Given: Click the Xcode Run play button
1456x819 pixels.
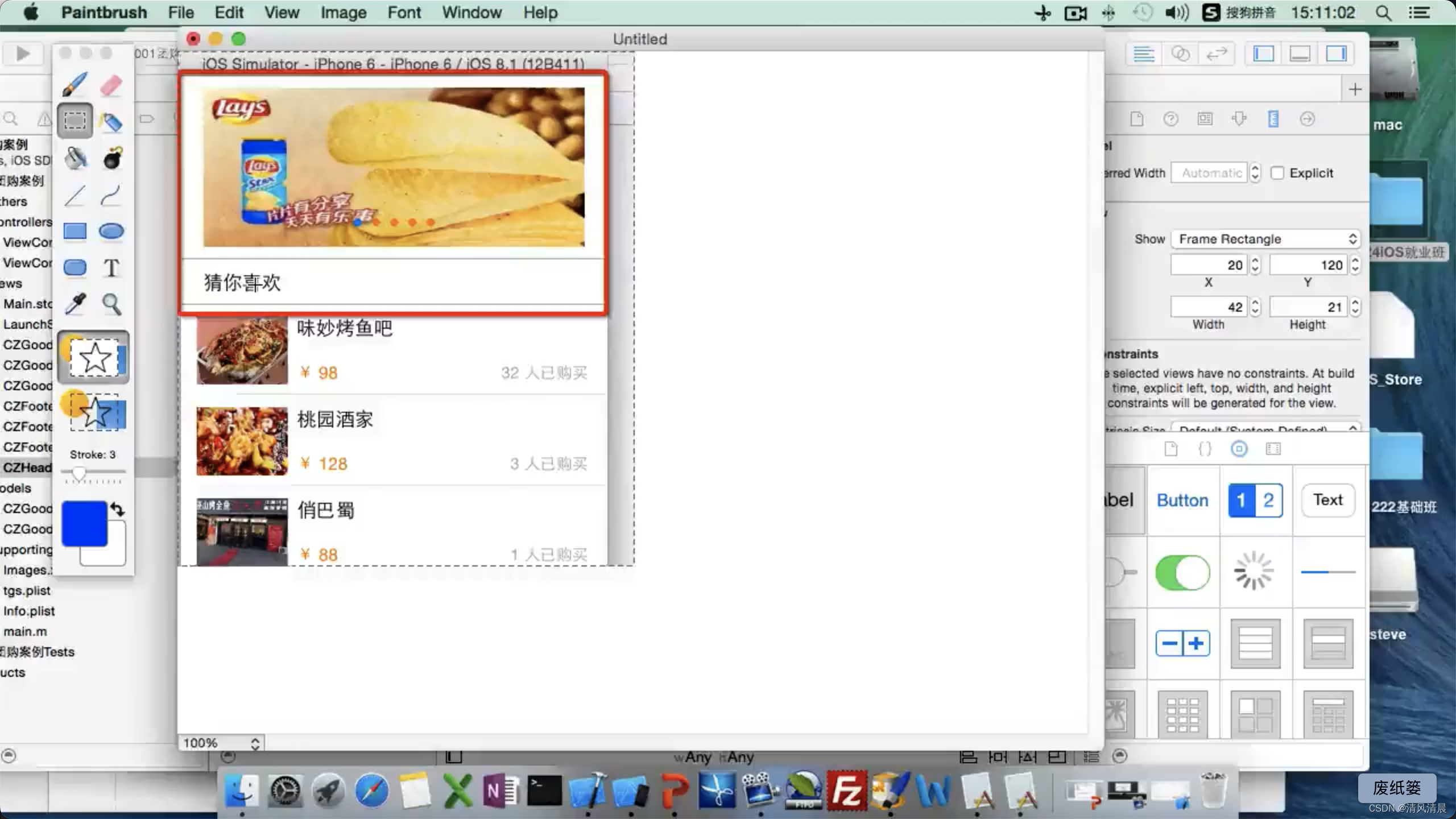Looking at the screenshot, I should [x=23, y=54].
